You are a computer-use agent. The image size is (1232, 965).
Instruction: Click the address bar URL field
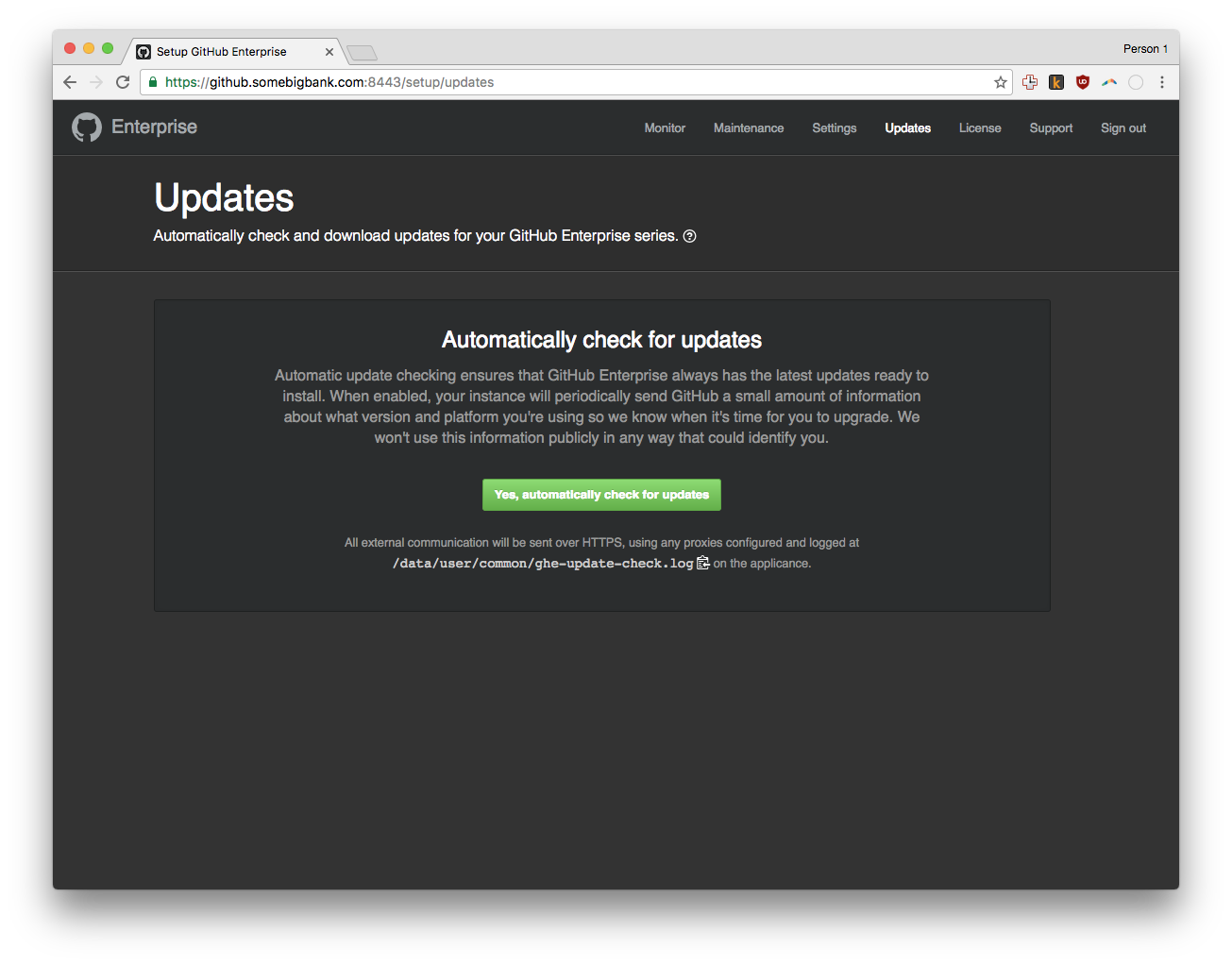[x=576, y=82]
